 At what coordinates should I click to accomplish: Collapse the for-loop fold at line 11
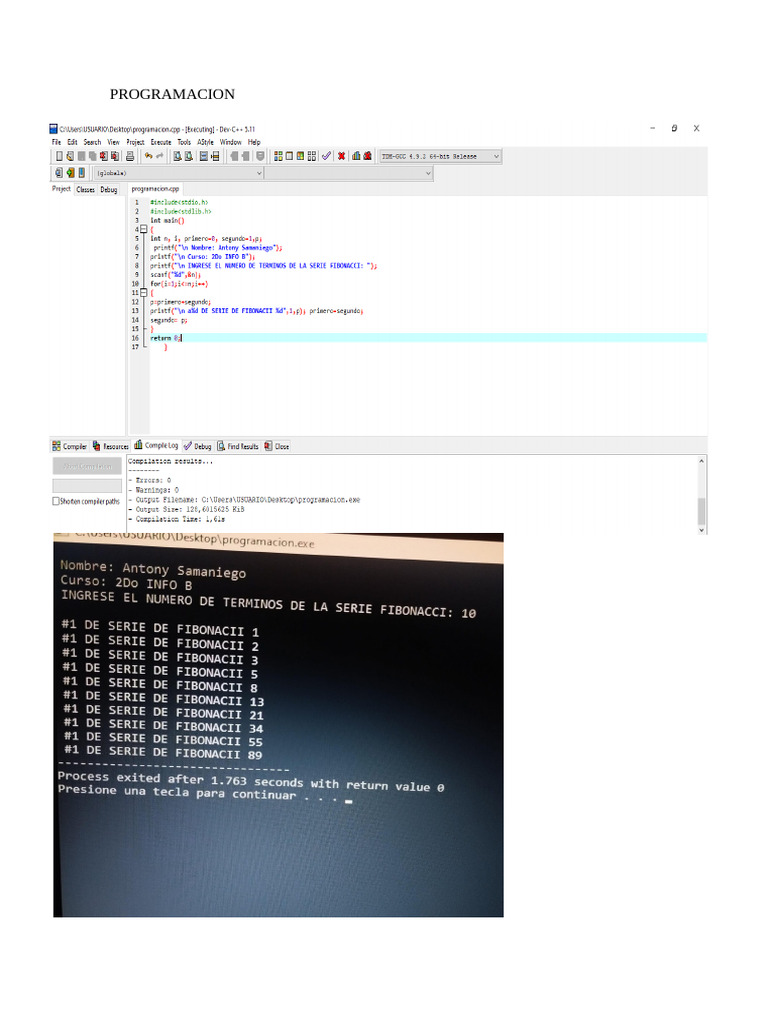143,292
